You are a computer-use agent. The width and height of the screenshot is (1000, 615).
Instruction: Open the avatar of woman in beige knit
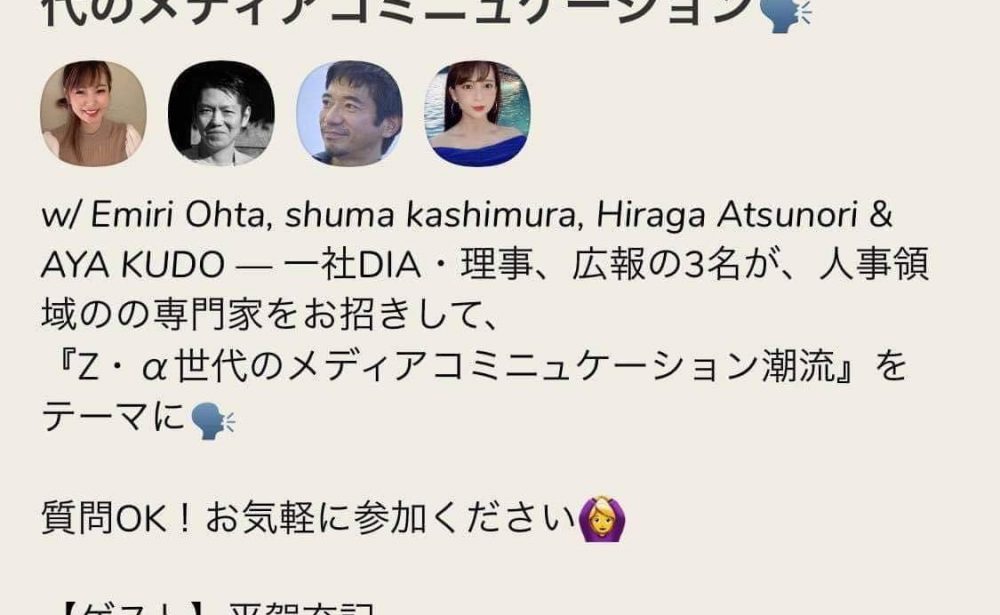[x=93, y=114]
